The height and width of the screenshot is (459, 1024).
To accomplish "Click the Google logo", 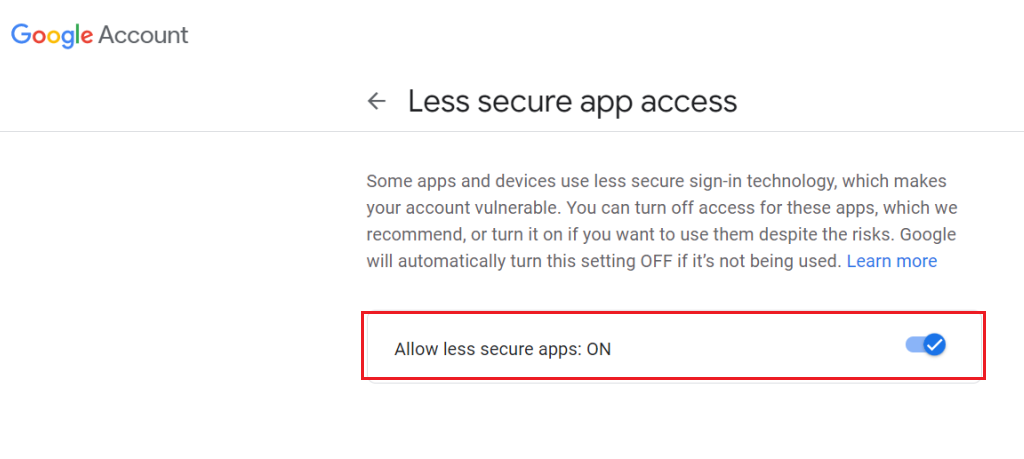I will [x=52, y=35].
